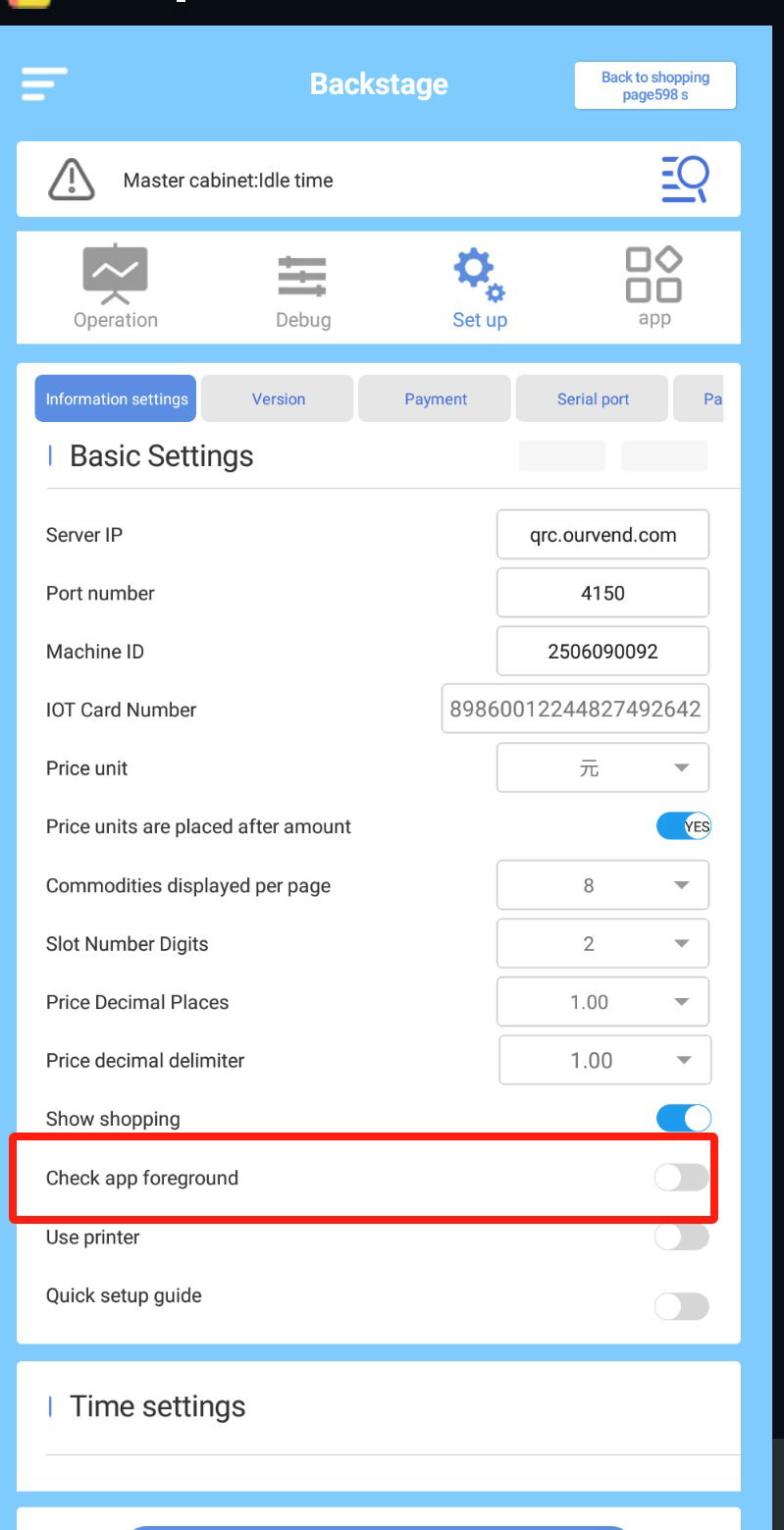The height and width of the screenshot is (1530, 784).
Task: Open the Slot Number Digits dropdown
Action: pos(602,944)
